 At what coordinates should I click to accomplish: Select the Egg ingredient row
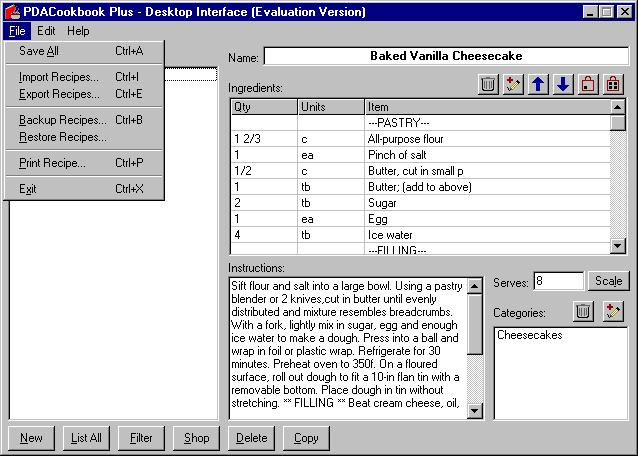421,219
